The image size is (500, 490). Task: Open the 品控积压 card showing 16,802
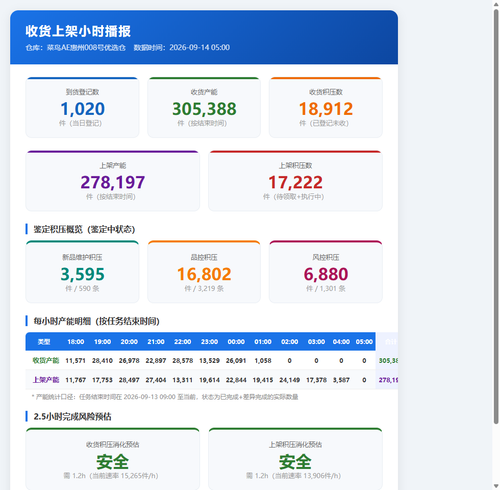(204, 272)
